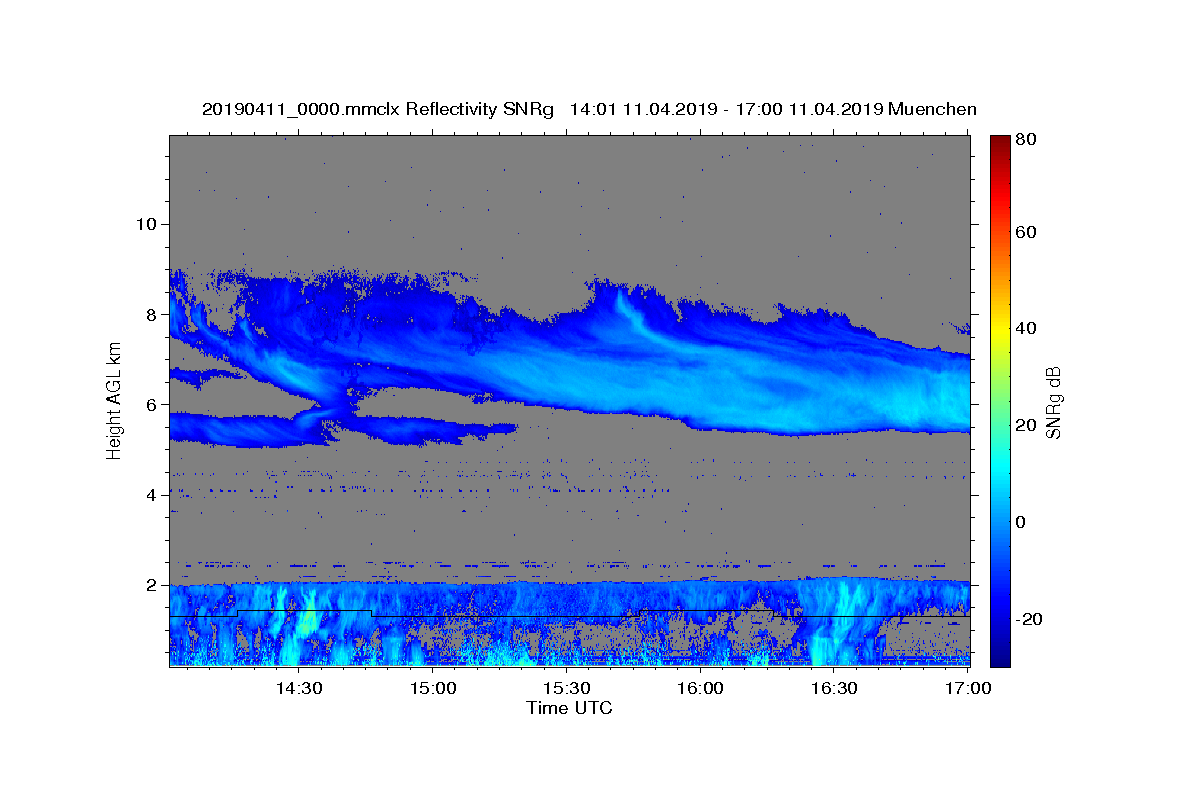Viewport: 1200px width, 800px height.
Task: Click the 16:00 time tick label
Action: tap(700, 688)
